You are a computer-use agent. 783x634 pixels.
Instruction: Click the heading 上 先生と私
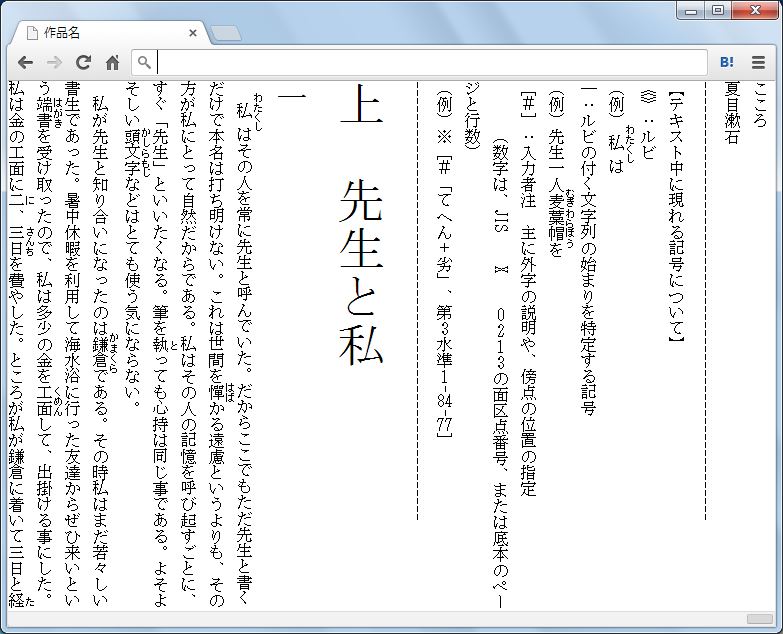point(361,225)
